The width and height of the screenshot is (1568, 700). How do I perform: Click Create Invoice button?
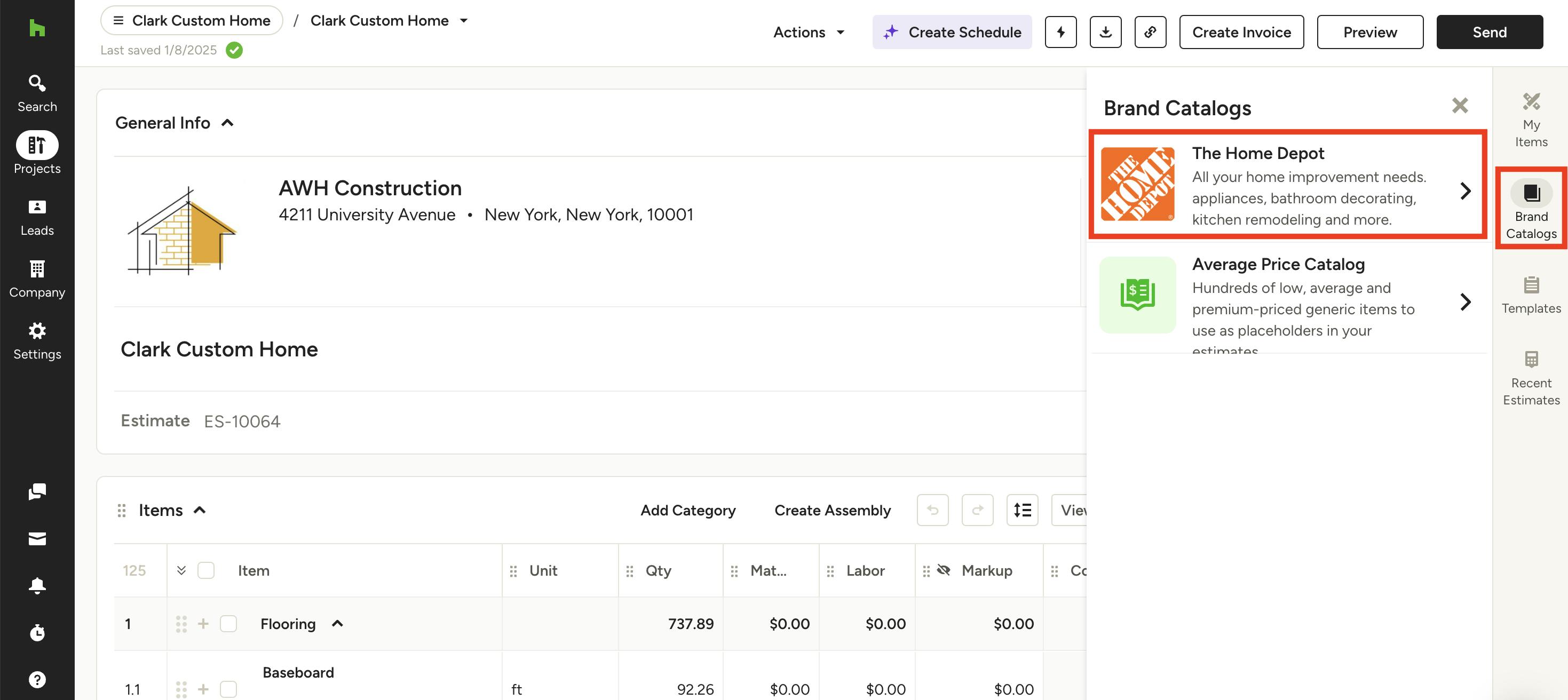point(1241,32)
